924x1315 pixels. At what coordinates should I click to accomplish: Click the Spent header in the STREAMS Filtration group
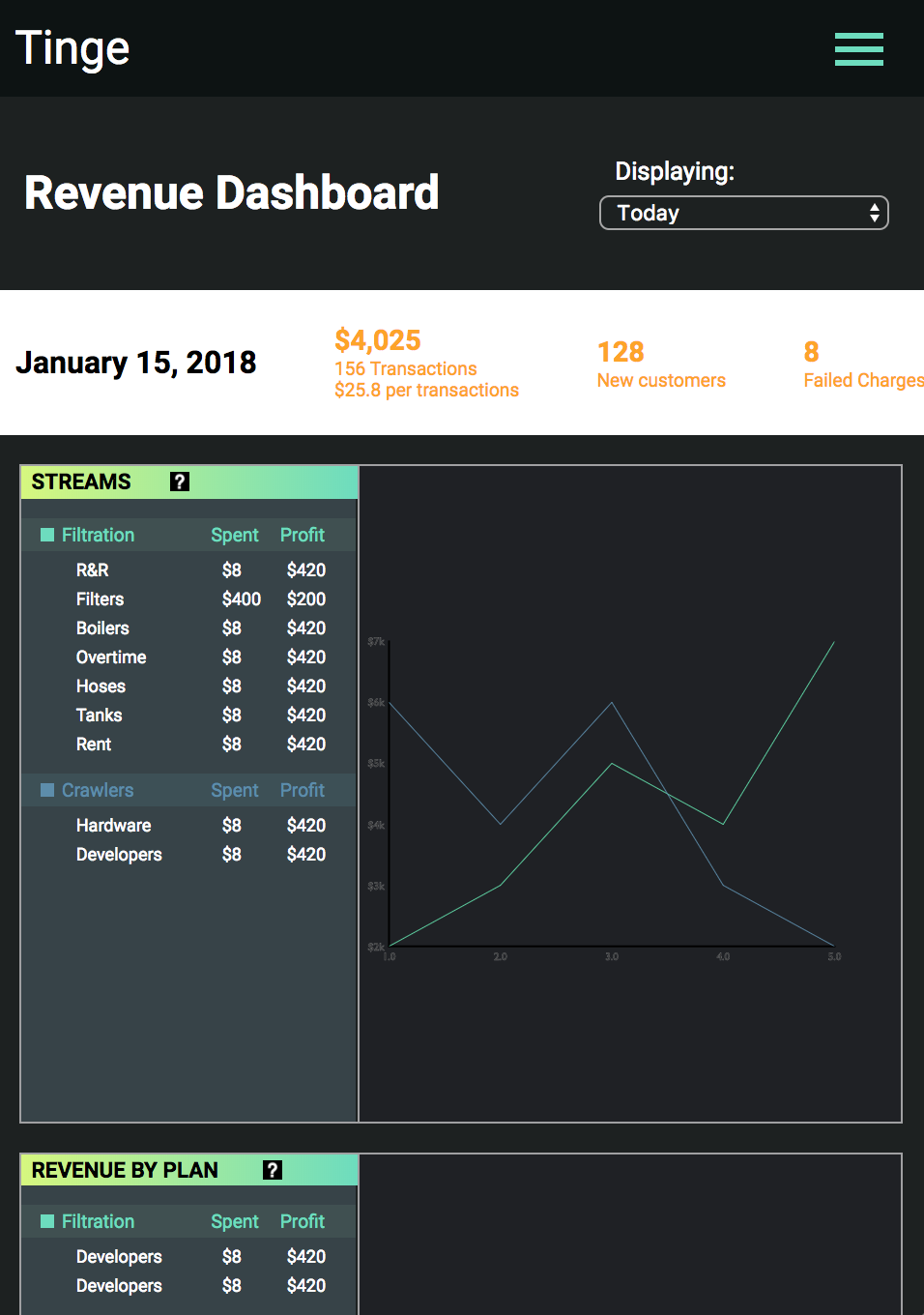(235, 535)
